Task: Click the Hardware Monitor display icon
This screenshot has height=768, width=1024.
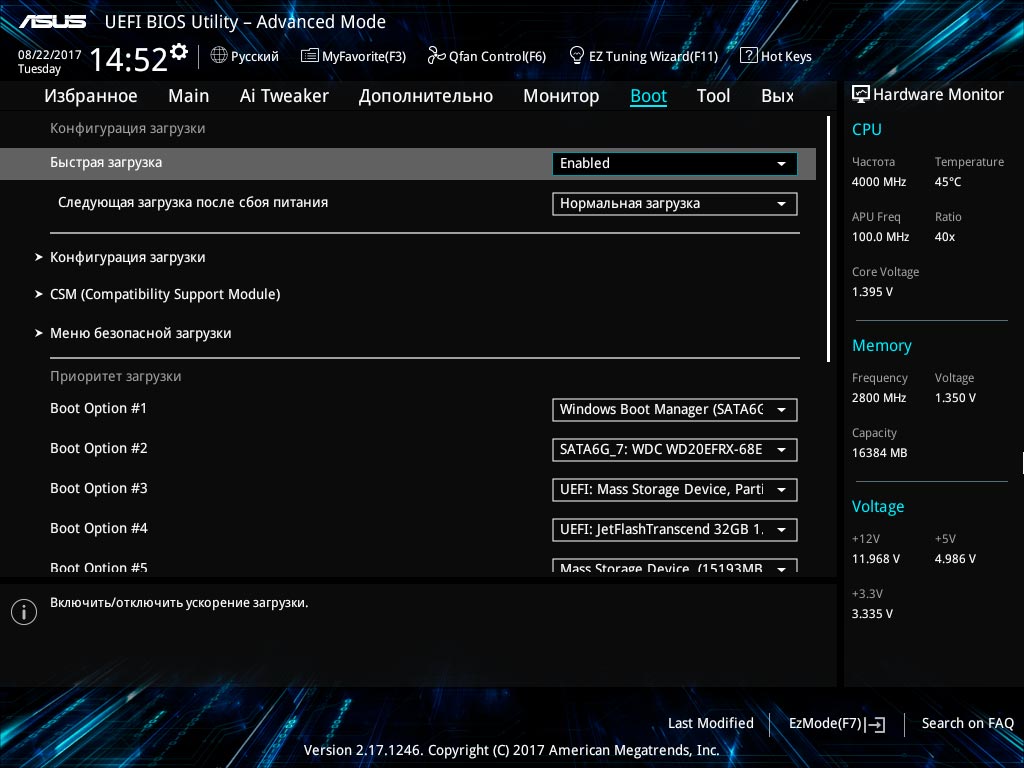Action: pos(861,95)
